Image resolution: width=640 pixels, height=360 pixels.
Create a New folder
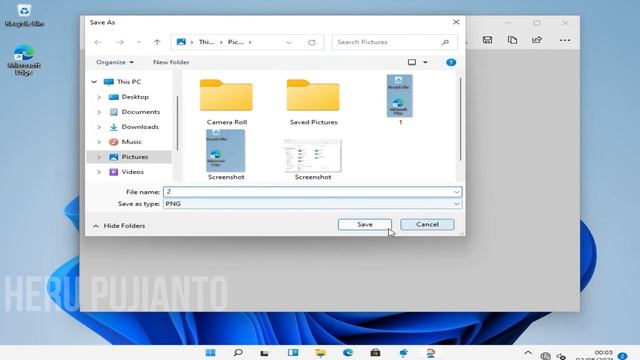(171, 62)
